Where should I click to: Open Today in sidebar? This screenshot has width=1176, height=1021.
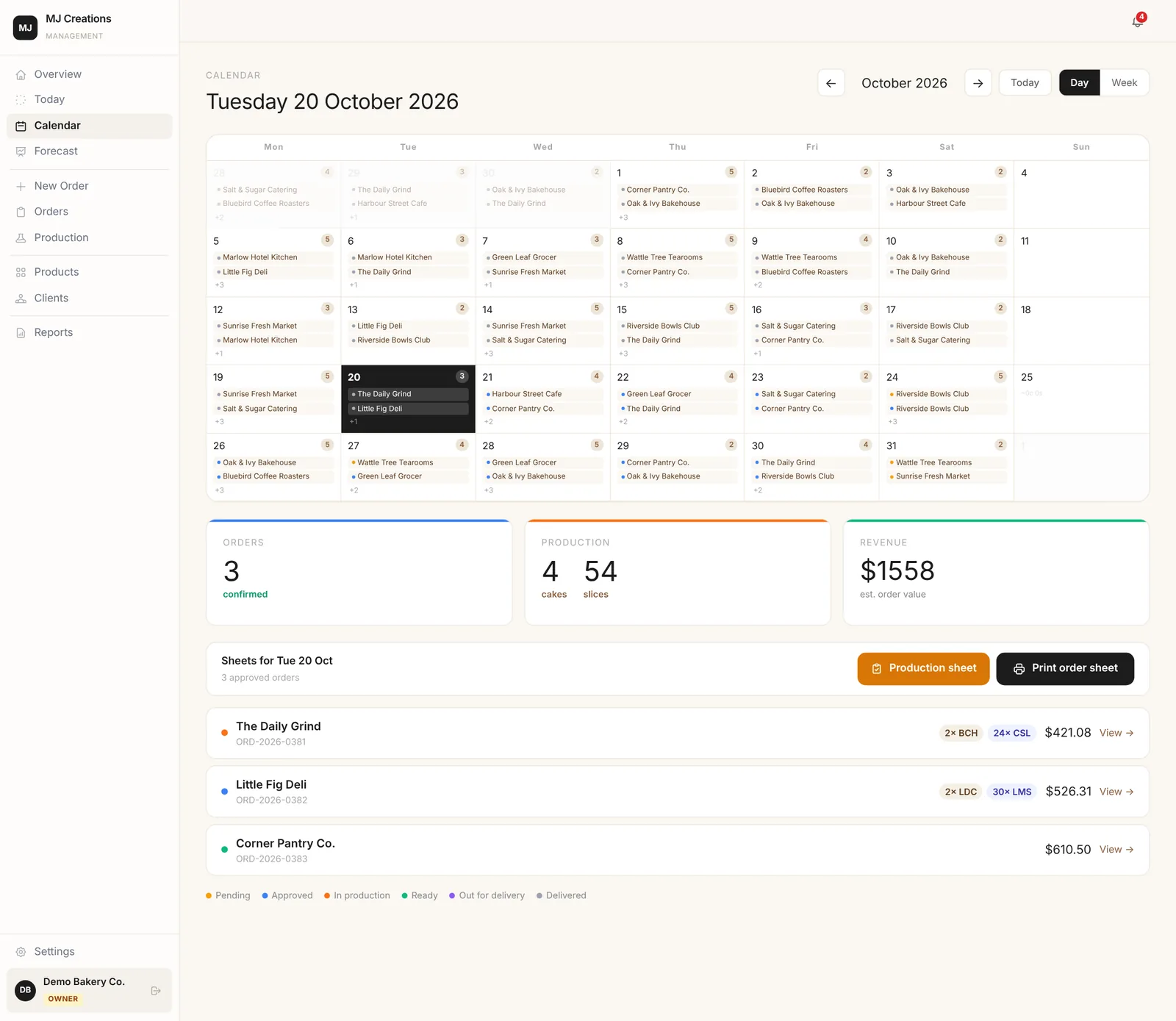coord(90,99)
